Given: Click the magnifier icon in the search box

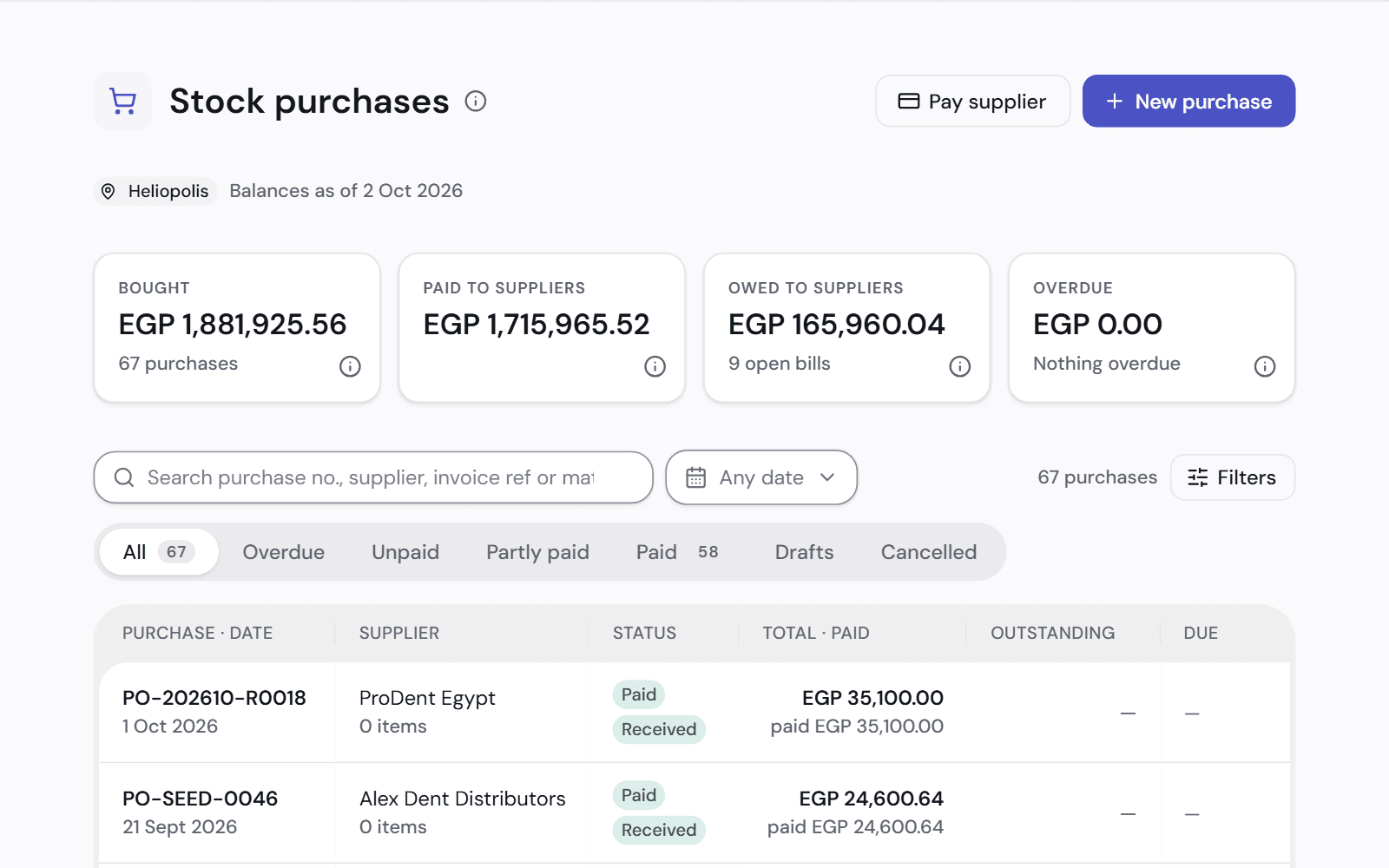Looking at the screenshot, I should coord(124,477).
